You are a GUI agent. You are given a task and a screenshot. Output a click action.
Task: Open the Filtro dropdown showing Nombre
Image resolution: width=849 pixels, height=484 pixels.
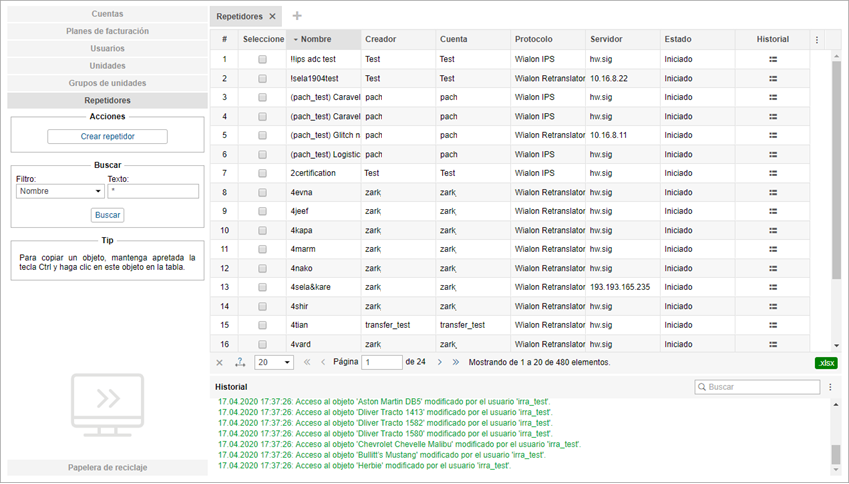(60, 191)
